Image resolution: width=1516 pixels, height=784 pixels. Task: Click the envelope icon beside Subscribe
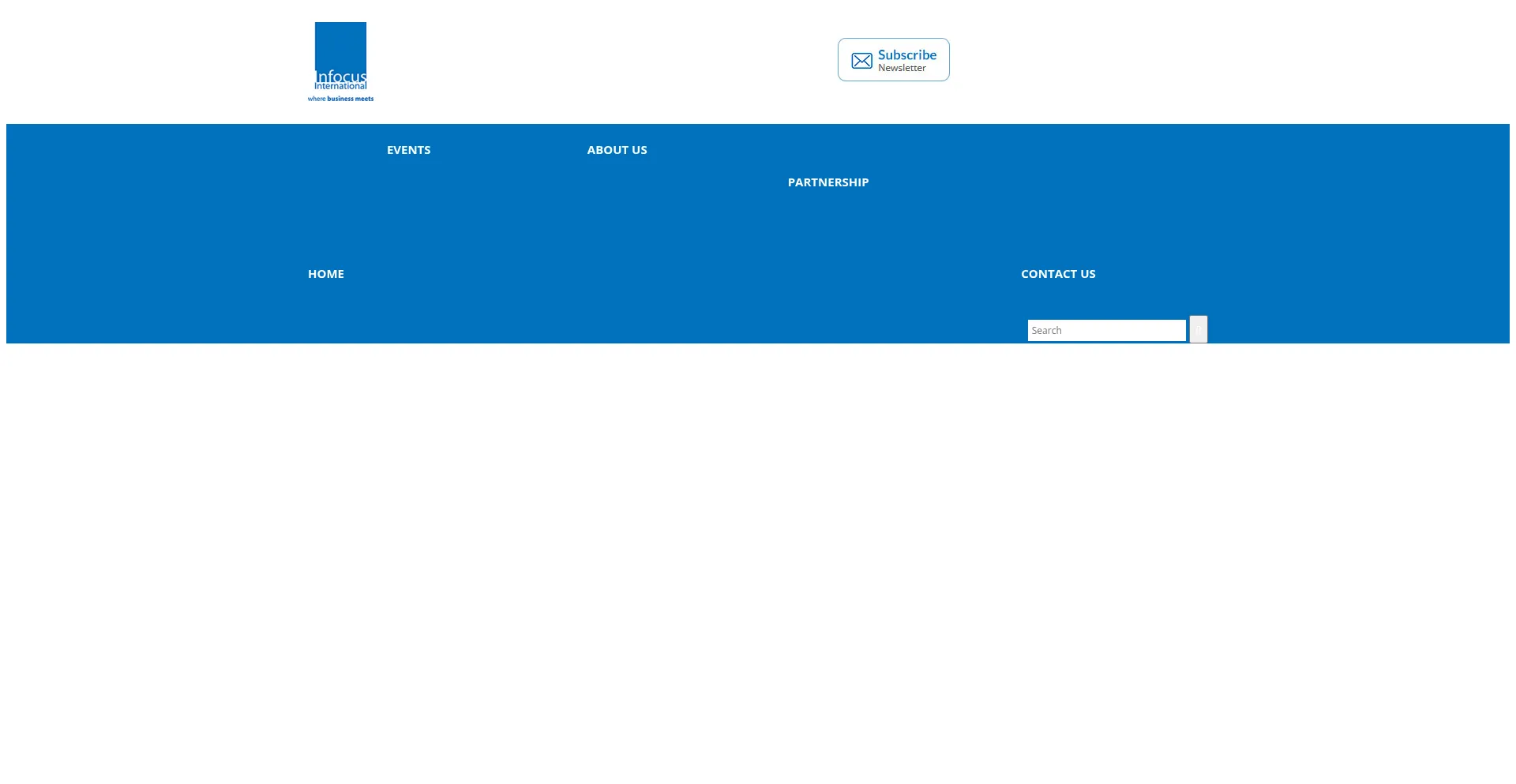(x=861, y=61)
